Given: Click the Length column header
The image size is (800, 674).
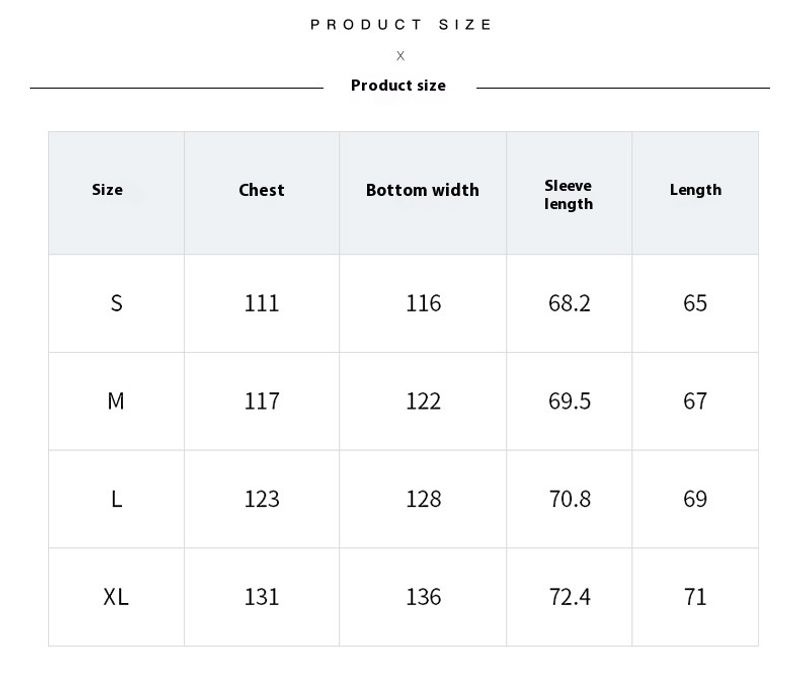Looking at the screenshot, I should pyautogui.click(x=695, y=190).
